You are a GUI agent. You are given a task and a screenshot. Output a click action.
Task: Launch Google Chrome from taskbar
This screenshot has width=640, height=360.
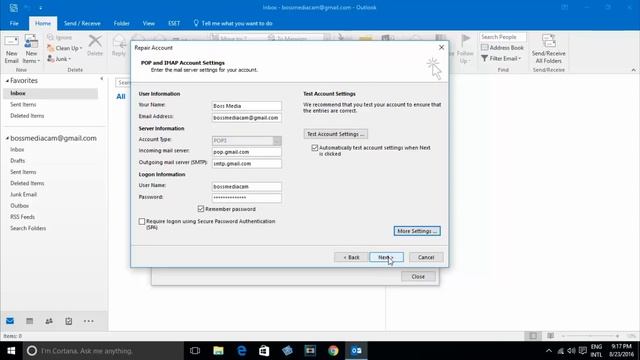[333, 351]
